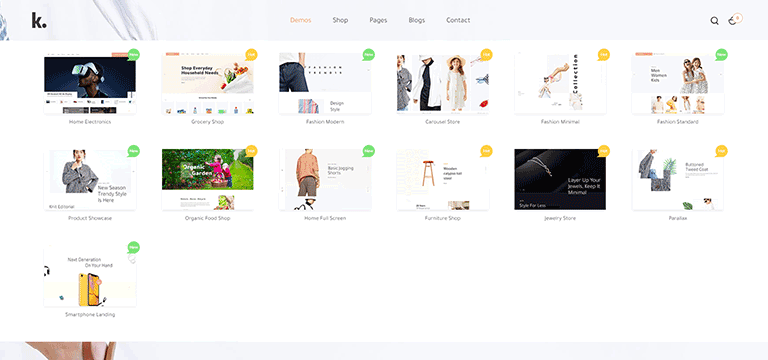Image resolution: width=768 pixels, height=360 pixels.
Task: Open the shopping cart icon
Action: coord(733,21)
